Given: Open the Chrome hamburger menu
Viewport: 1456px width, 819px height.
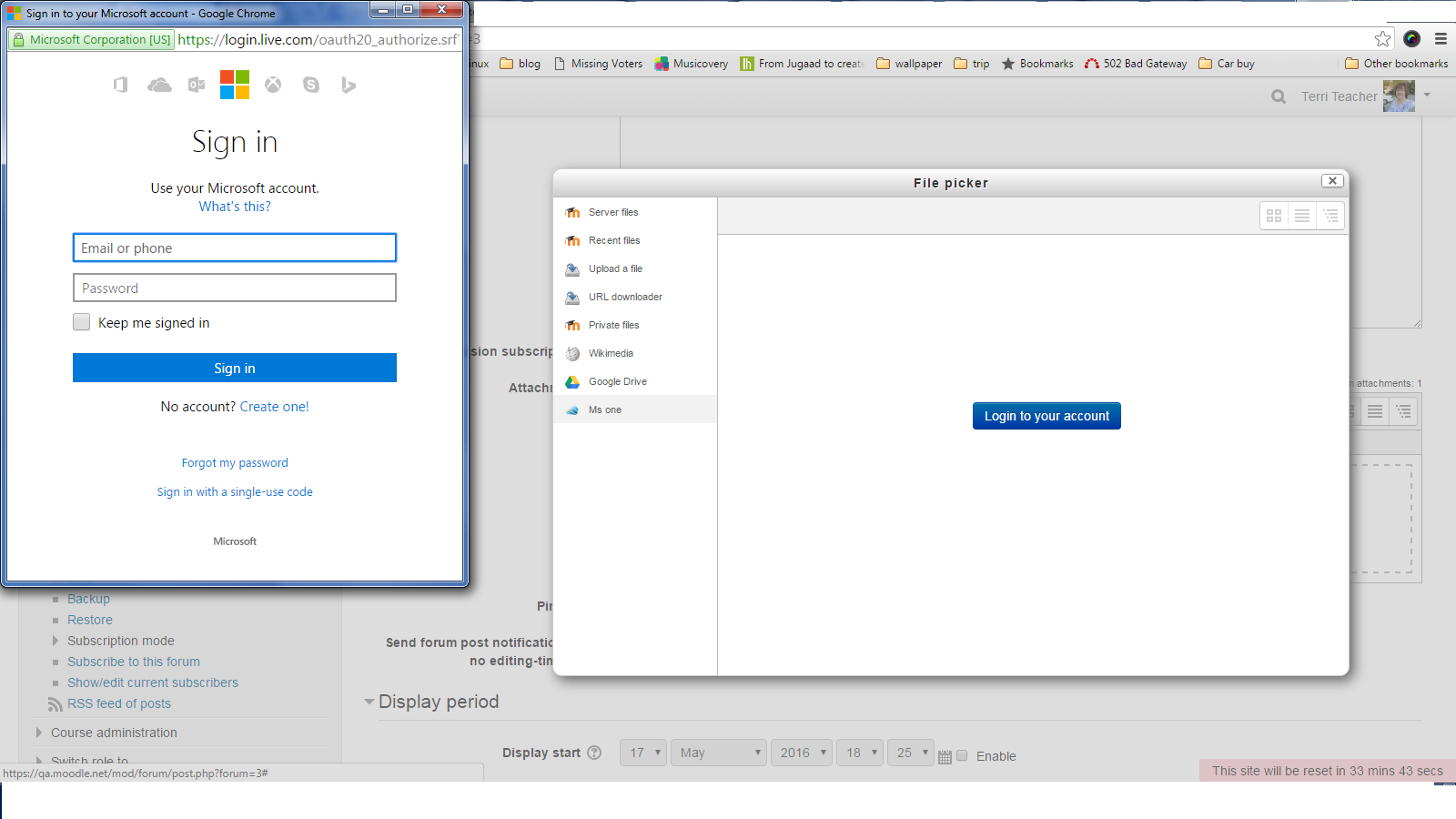Looking at the screenshot, I should (x=1441, y=38).
